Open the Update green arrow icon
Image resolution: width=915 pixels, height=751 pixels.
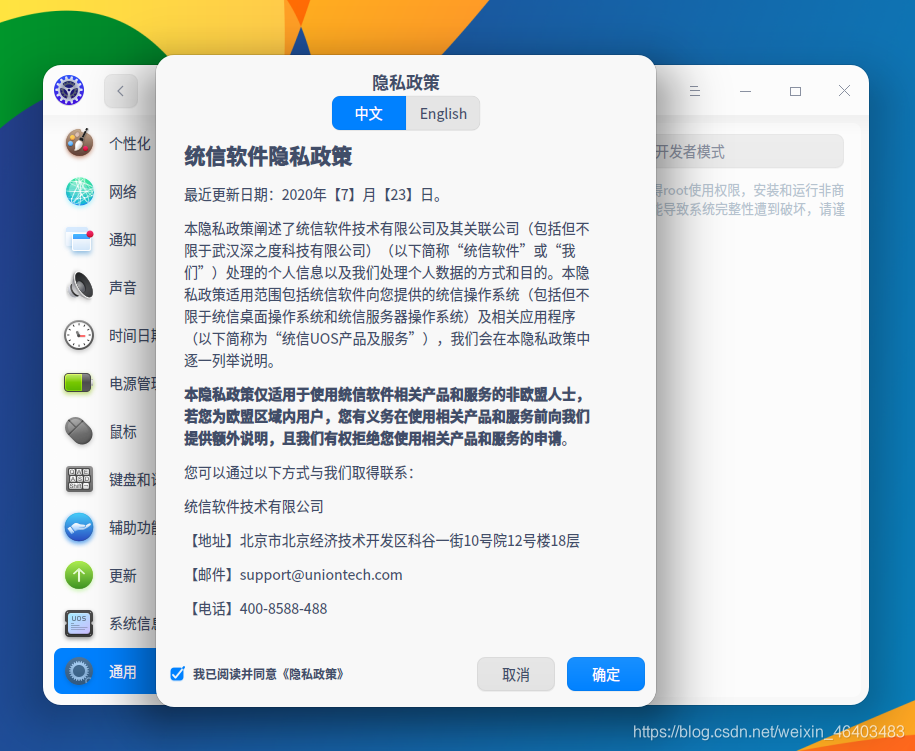[x=79, y=575]
